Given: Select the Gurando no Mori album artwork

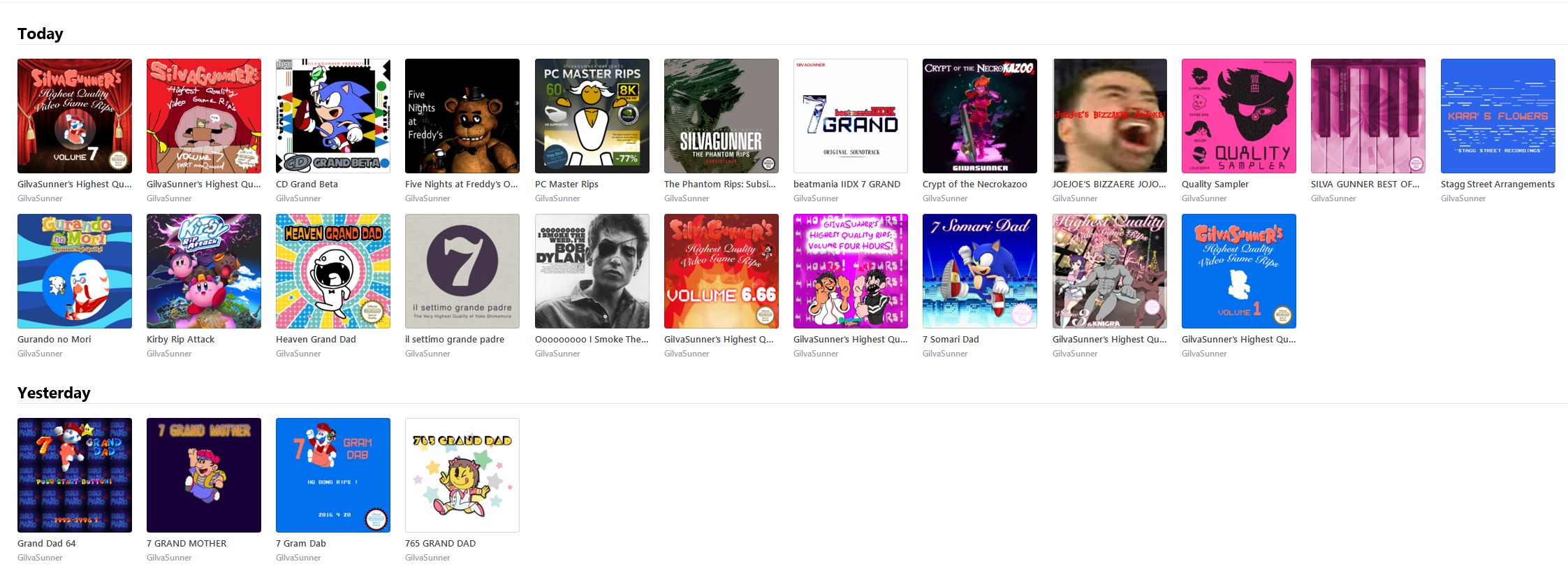Looking at the screenshot, I should (75, 271).
